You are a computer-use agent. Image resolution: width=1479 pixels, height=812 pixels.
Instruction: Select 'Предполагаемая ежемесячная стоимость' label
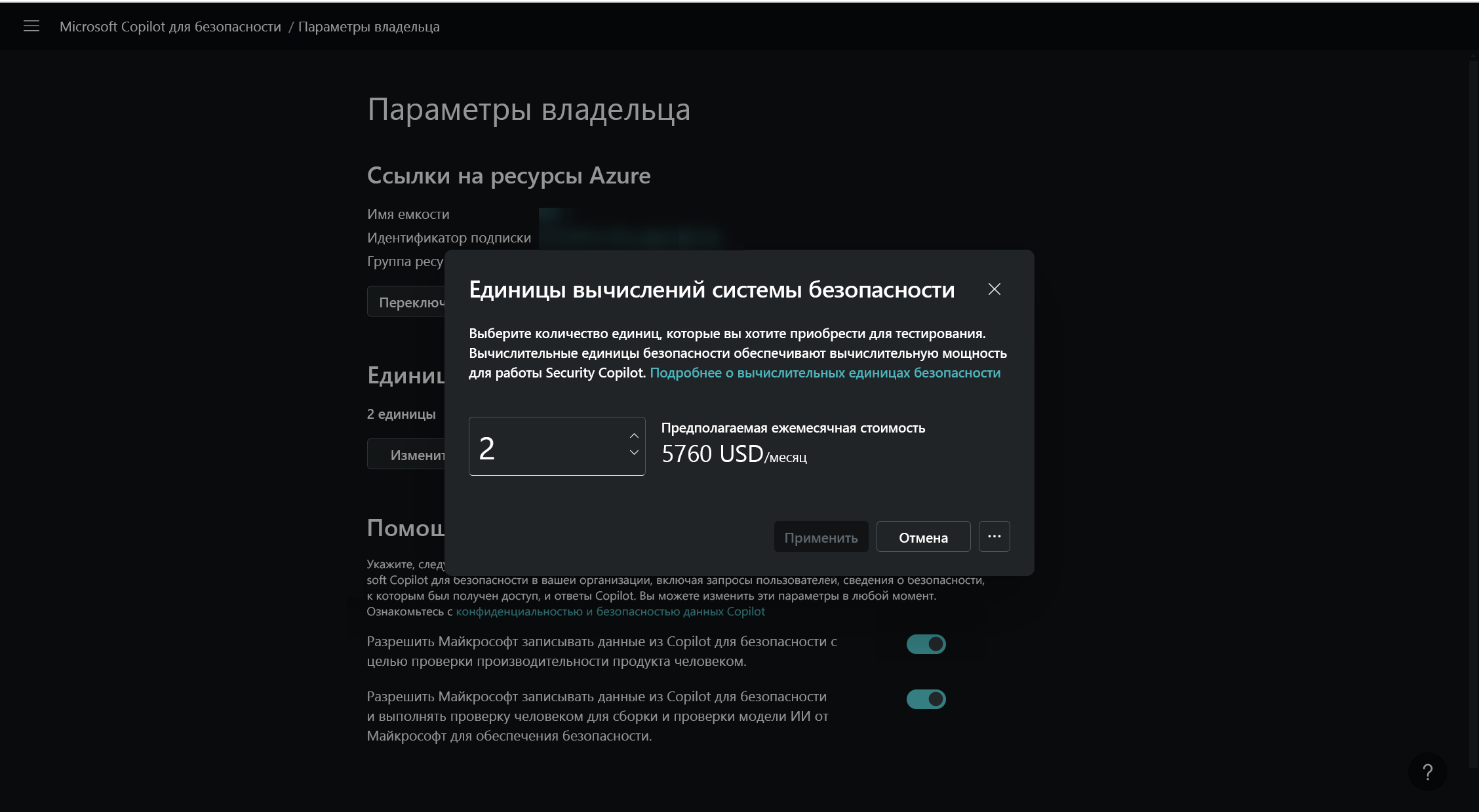click(x=793, y=428)
